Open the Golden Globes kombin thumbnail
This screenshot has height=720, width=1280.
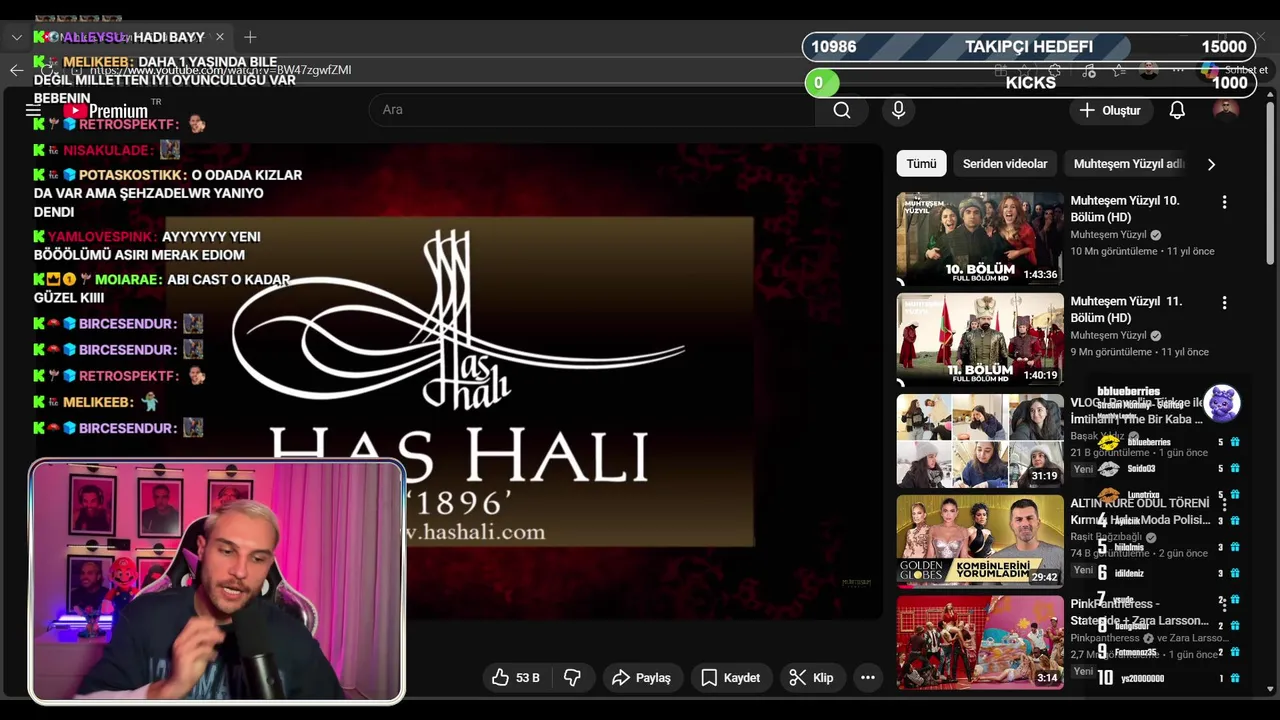coord(980,542)
